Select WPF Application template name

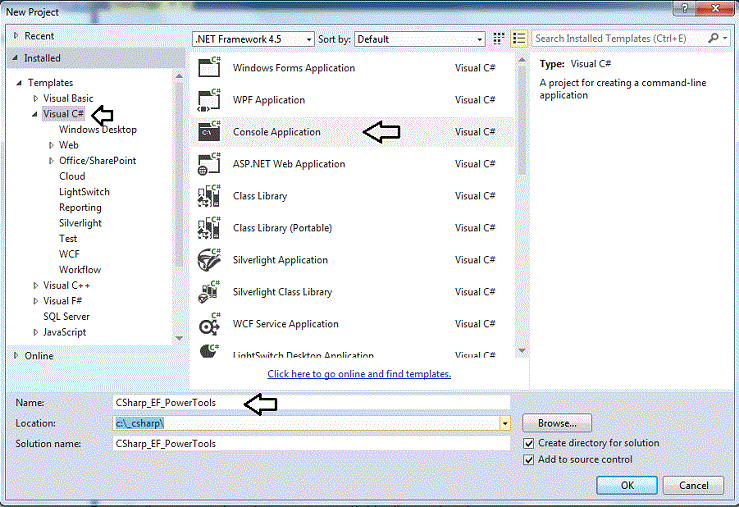click(269, 100)
